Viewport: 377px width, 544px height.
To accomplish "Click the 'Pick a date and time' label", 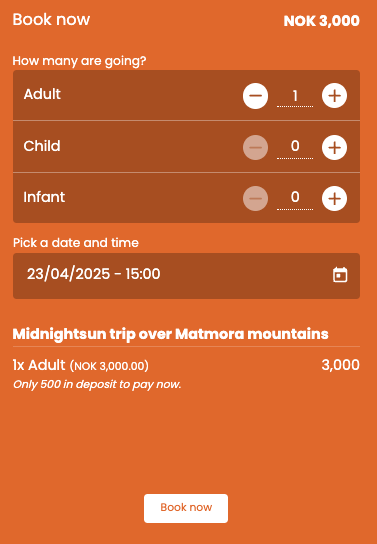I will 76,243.
